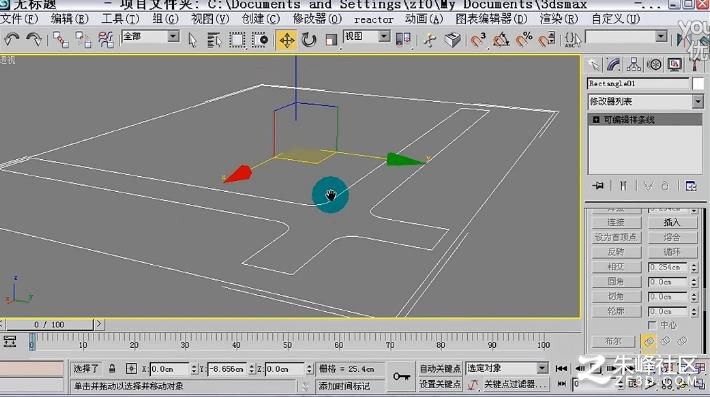Screen dimensions: 710x397
Task: Click the Mirror tool icon
Action: coord(403,40)
